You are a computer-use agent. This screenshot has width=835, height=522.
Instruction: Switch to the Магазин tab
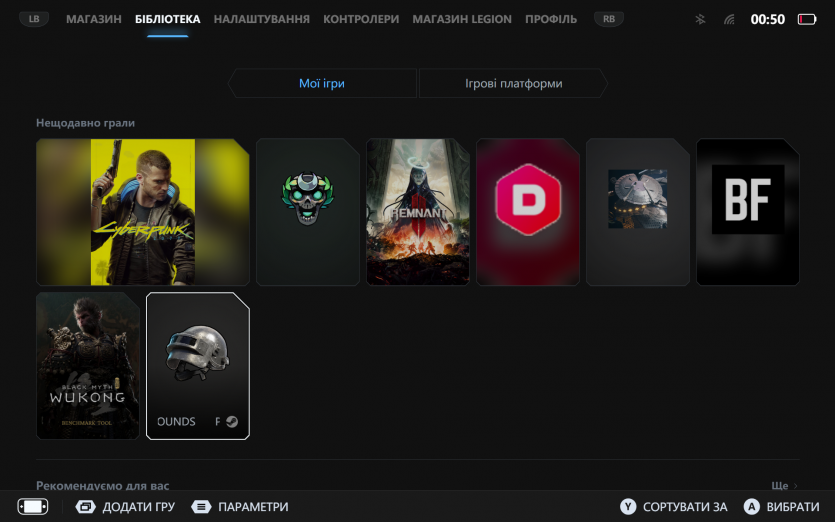(x=94, y=19)
